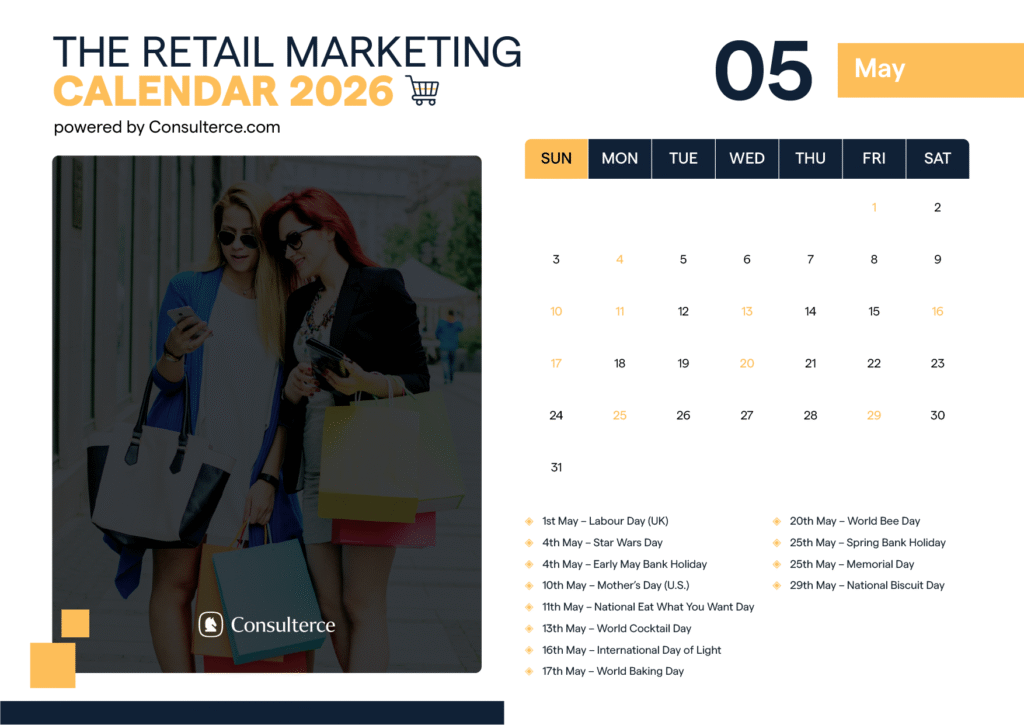The height and width of the screenshot is (725, 1024).
Task: Open the 05 month number selector
Action: click(x=765, y=68)
